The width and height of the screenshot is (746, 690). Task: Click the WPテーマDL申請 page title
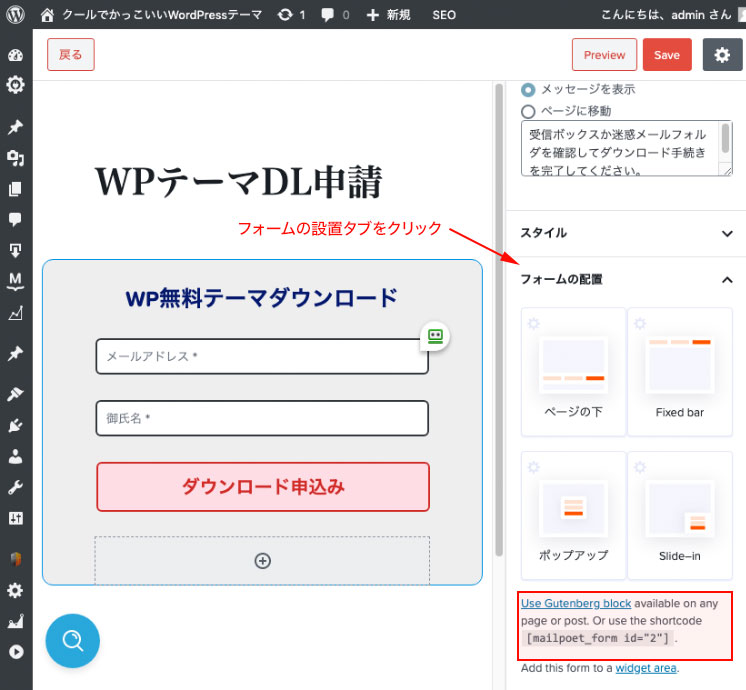(238, 181)
